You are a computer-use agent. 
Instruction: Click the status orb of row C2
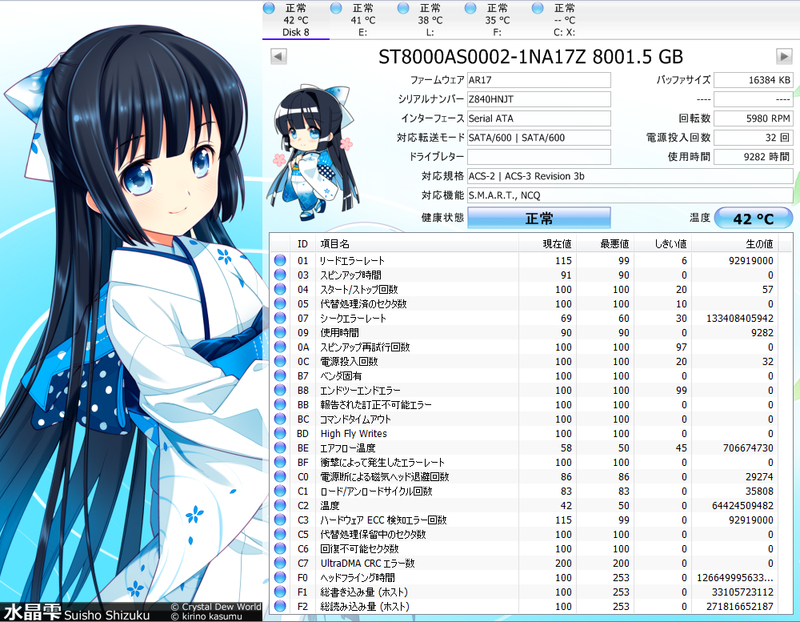click(280, 505)
